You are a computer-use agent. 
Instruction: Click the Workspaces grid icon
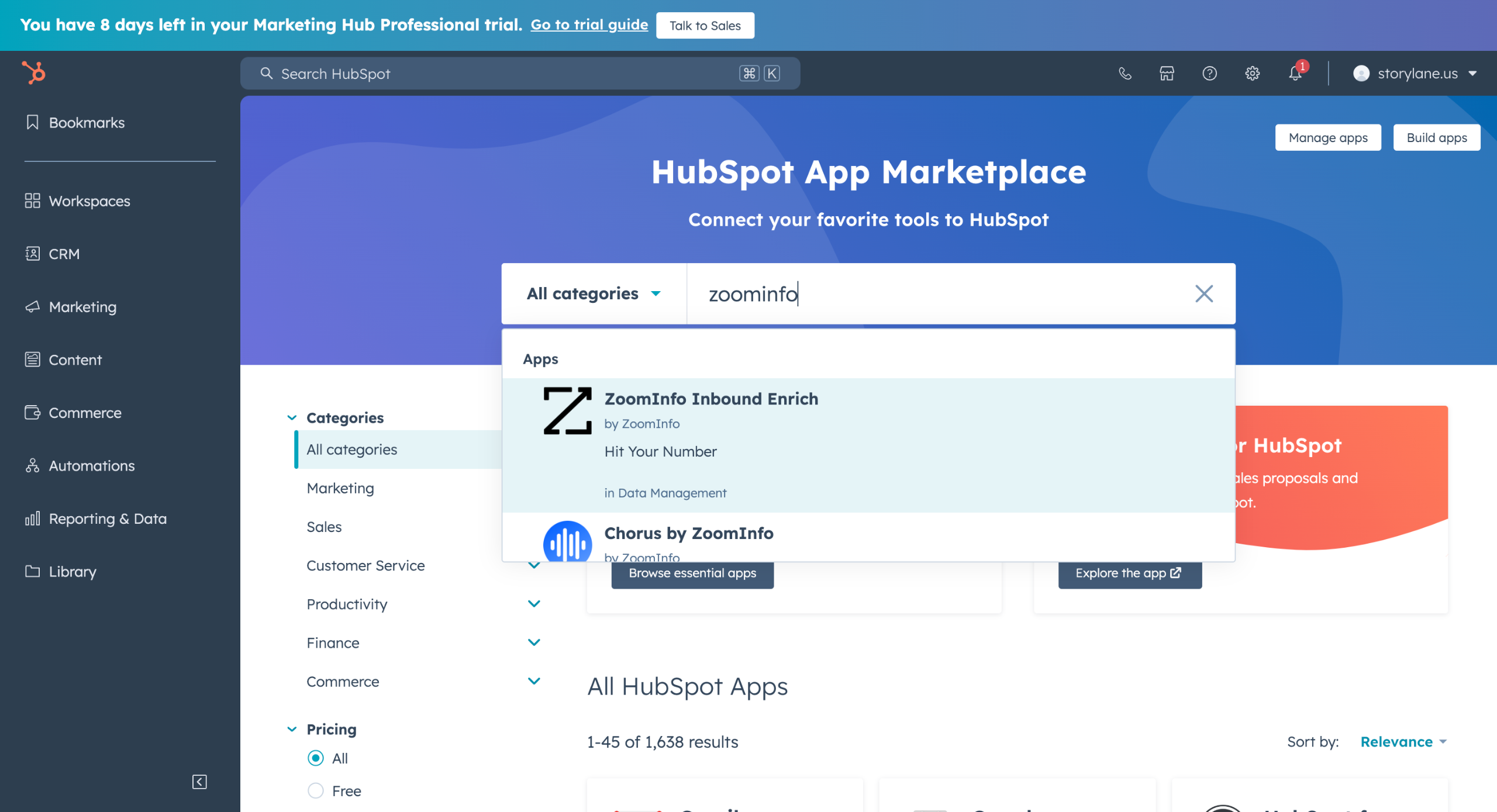[33, 201]
